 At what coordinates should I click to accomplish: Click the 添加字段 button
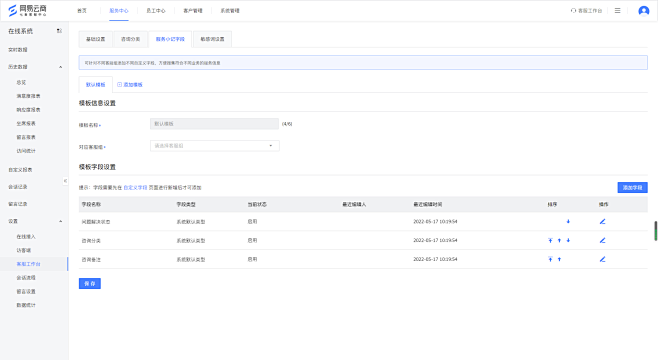(x=632, y=188)
